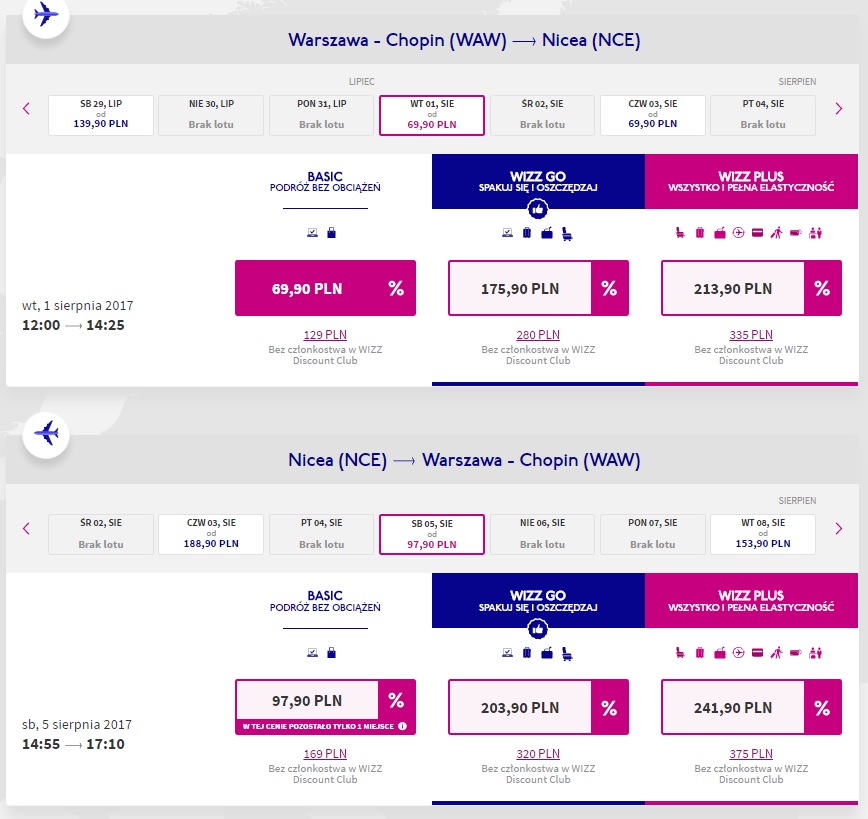Click outbound WIZZ Plus priority boarding icon
Image resolution: width=868 pixels, height=819 pixels.
tap(777, 233)
